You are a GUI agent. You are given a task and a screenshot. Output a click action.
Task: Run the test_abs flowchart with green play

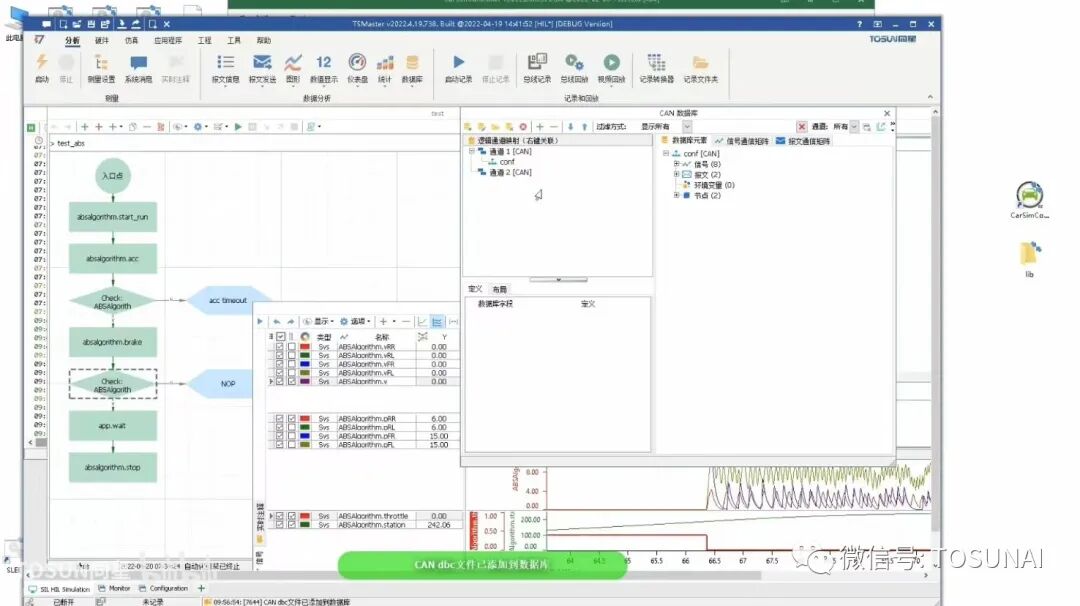tap(238, 127)
